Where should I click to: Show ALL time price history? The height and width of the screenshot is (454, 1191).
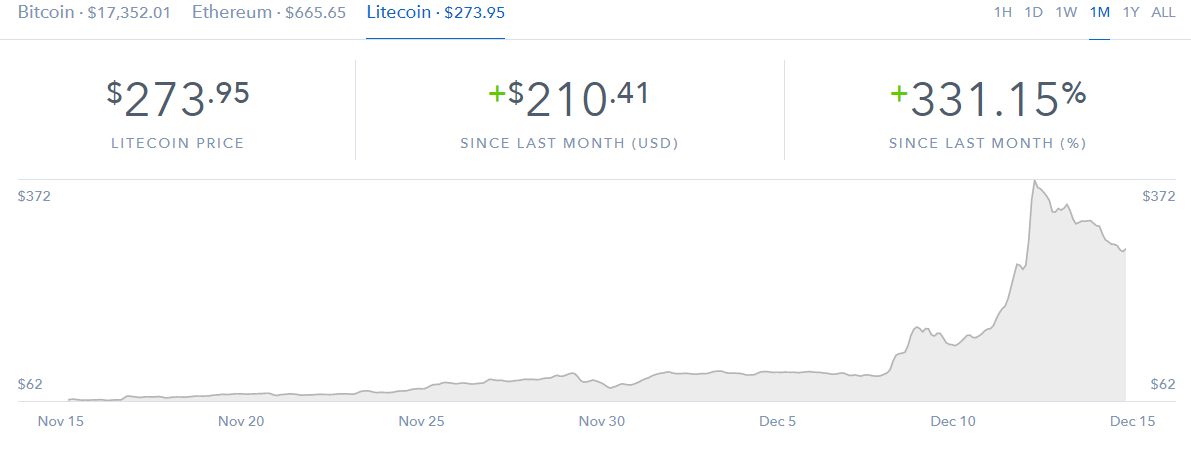[x=1163, y=12]
